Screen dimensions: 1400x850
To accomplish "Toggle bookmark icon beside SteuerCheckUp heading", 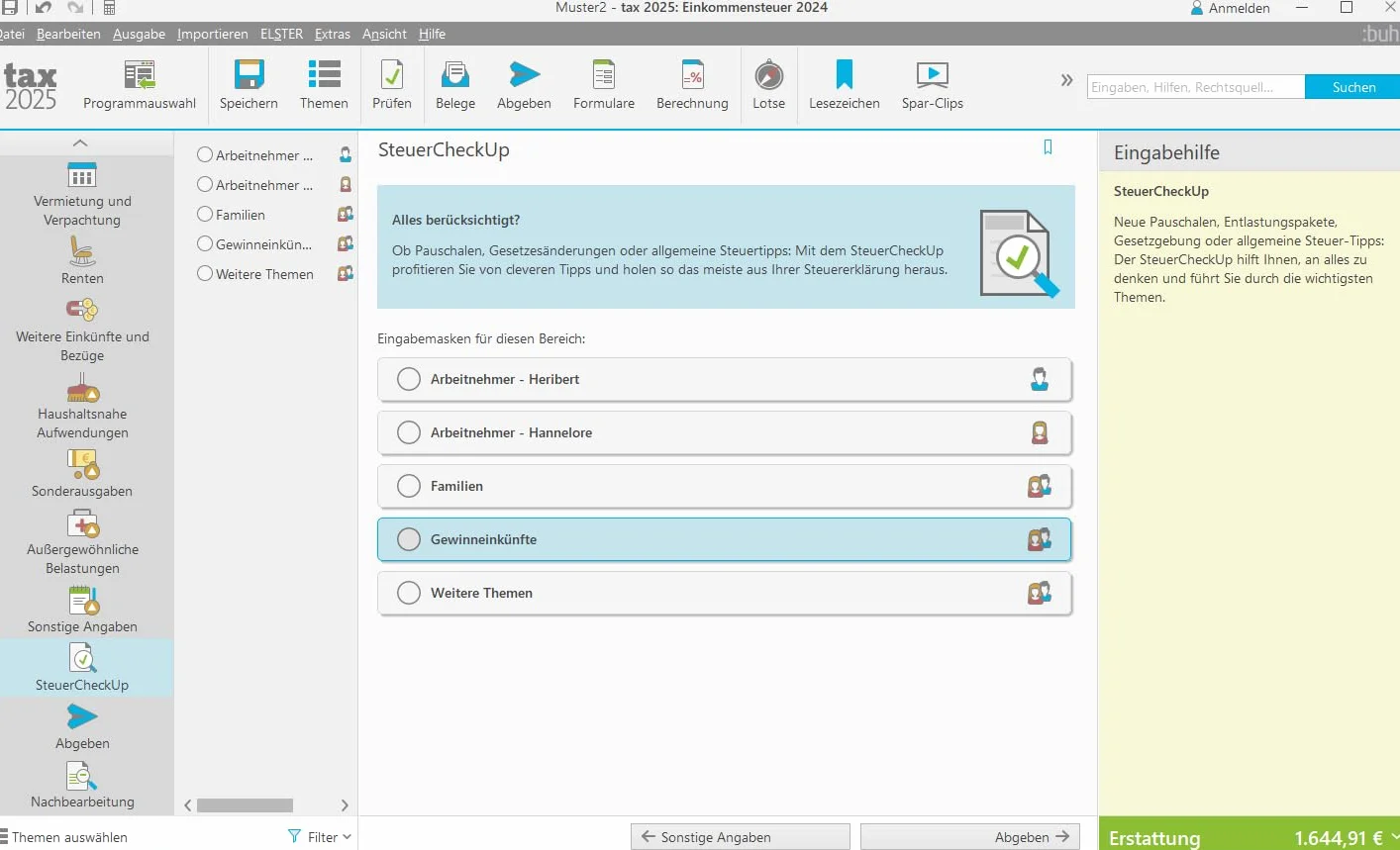I will [x=1048, y=147].
